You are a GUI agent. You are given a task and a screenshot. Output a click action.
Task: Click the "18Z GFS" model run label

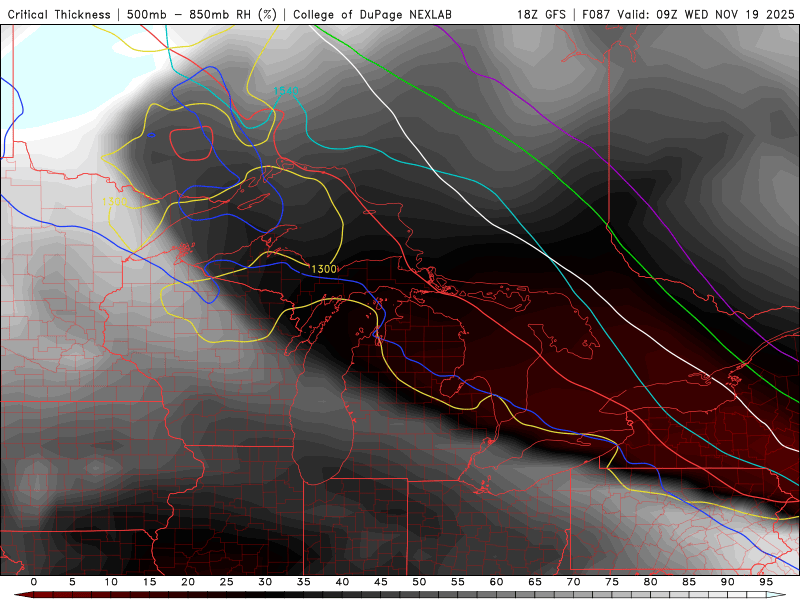coord(541,14)
